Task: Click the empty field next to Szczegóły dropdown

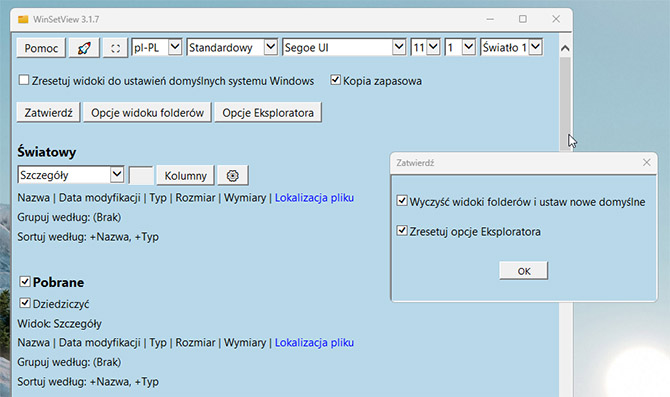Action: point(141,175)
